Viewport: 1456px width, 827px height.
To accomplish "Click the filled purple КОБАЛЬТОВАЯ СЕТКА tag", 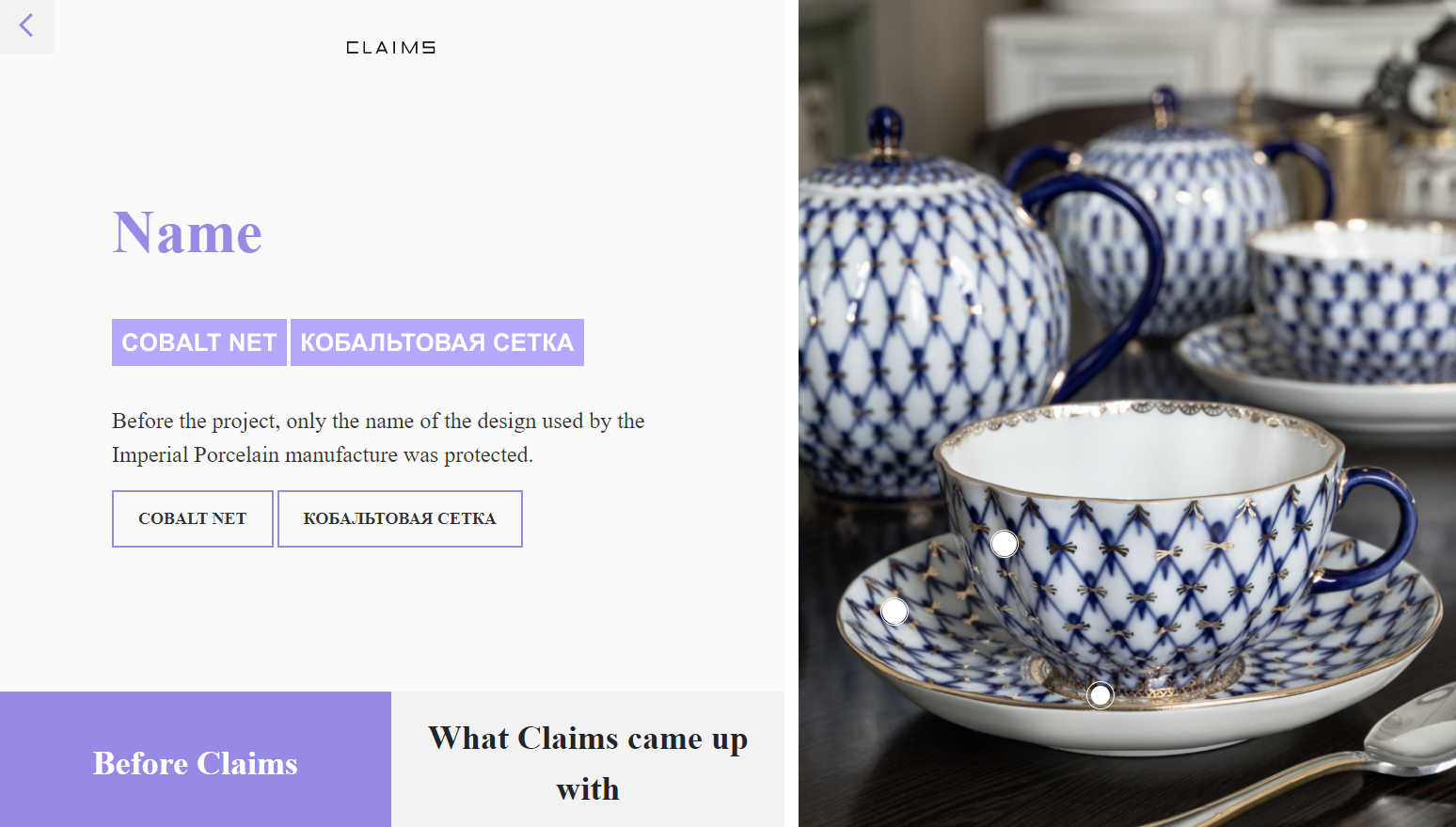I will tap(437, 342).
